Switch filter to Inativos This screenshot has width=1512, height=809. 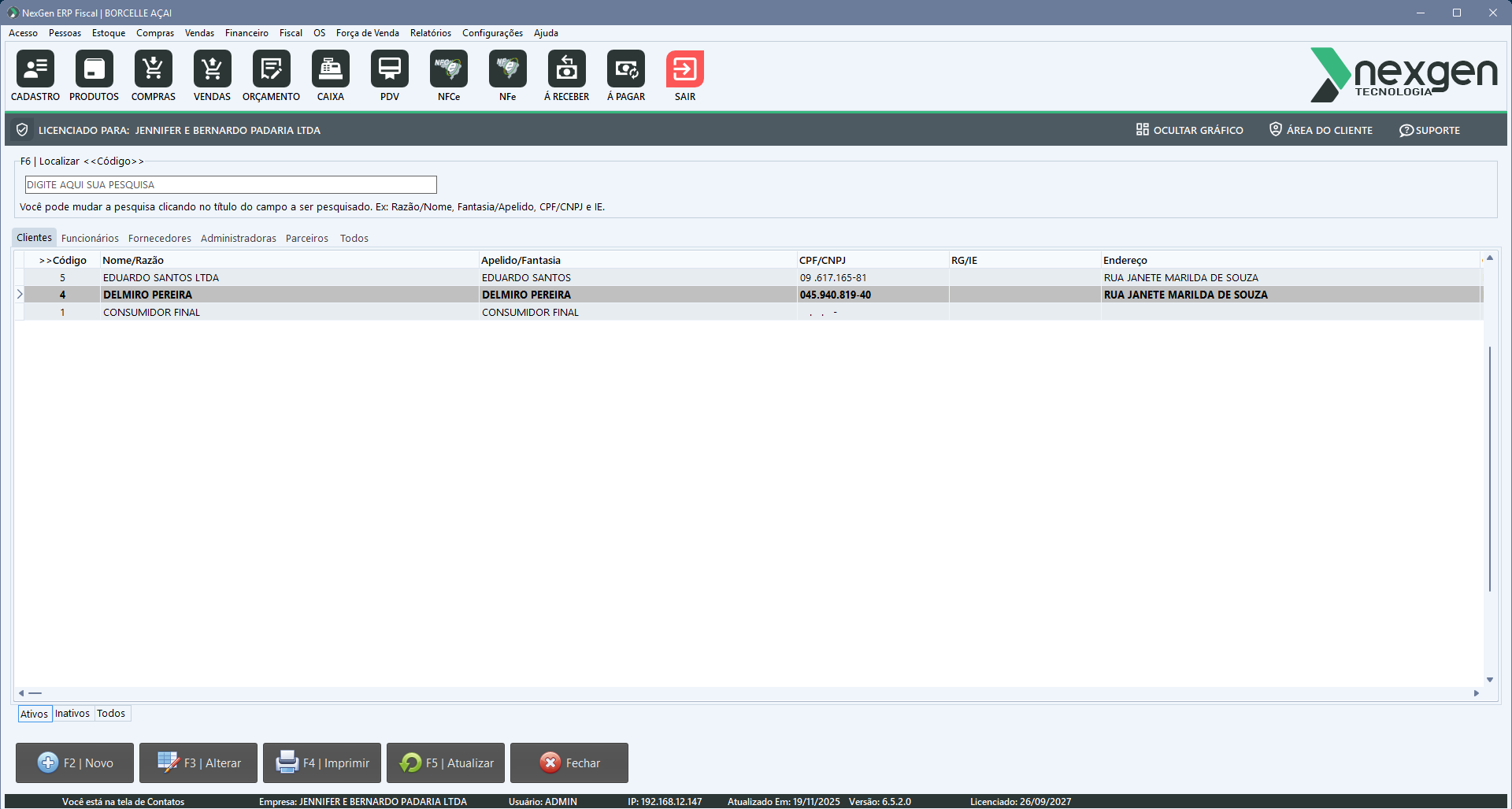click(72, 714)
